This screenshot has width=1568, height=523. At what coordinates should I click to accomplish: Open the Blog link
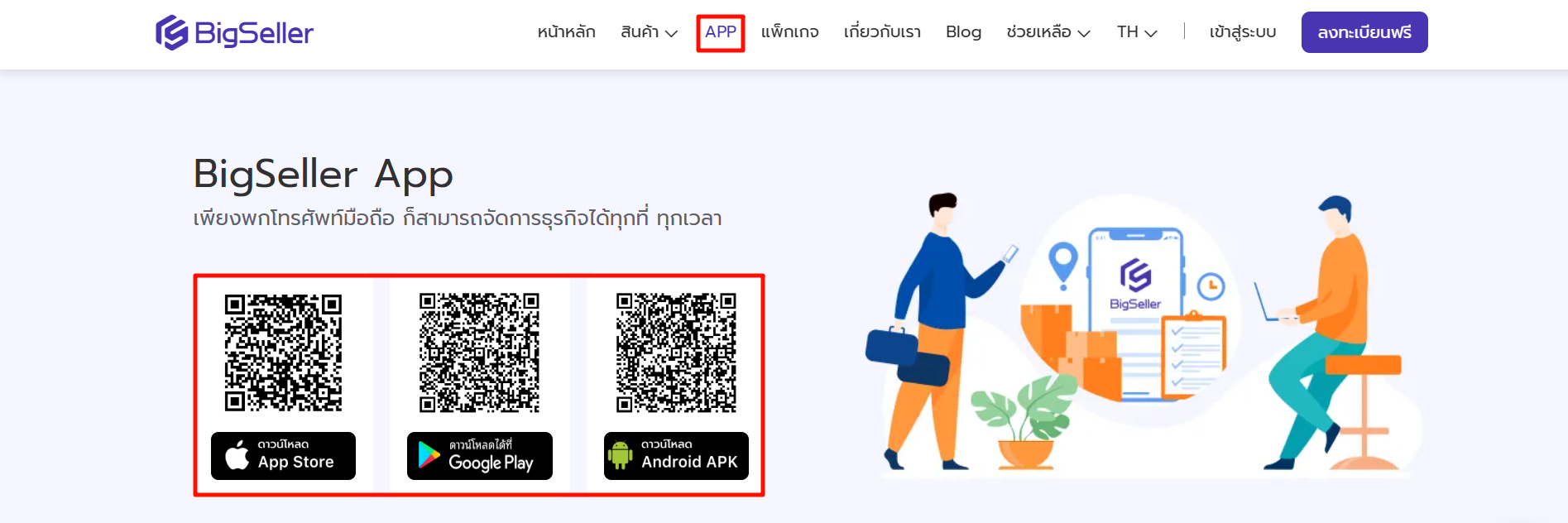964,32
